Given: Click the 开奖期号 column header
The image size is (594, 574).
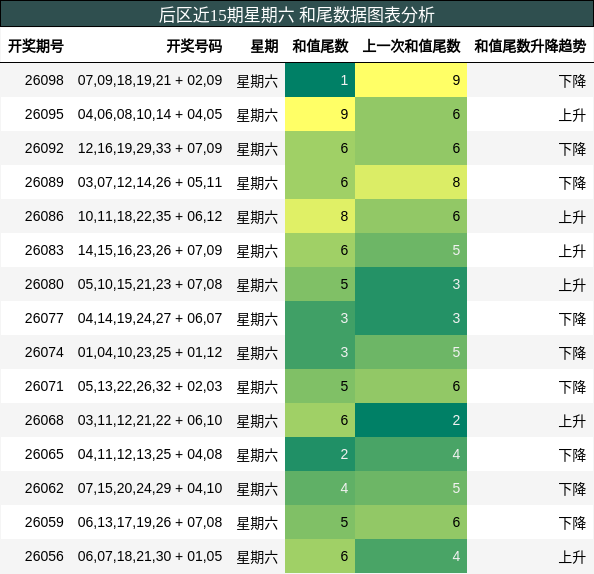Looking at the screenshot, I should (36, 46).
